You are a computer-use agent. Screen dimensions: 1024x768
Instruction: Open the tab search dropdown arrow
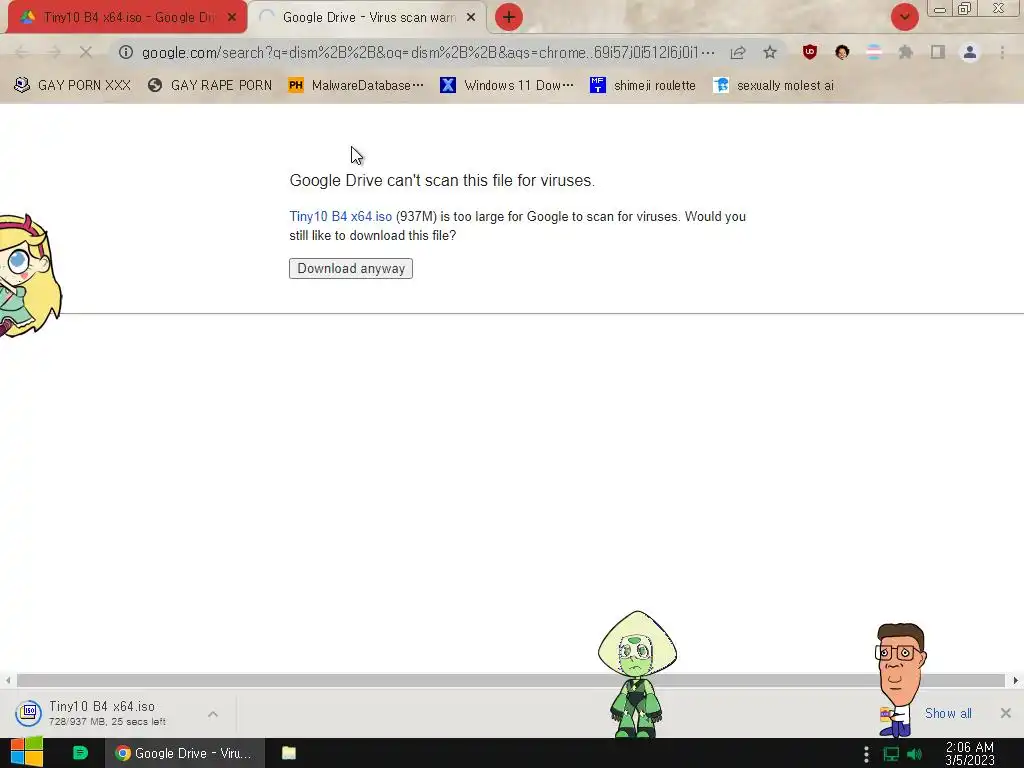click(904, 17)
